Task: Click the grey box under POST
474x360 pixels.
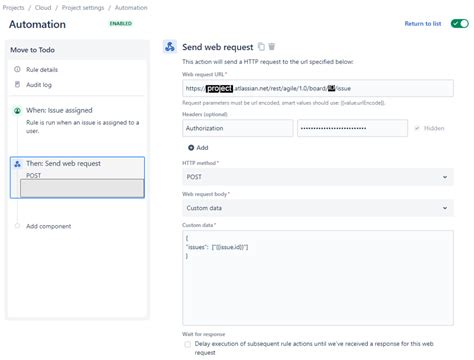Action: click(82, 188)
